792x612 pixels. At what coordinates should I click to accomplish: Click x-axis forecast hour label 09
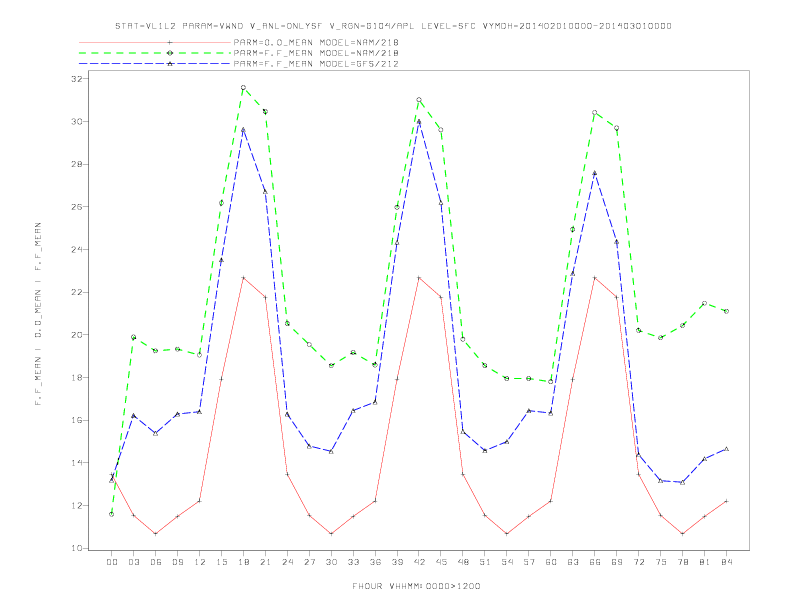[177, 562]
